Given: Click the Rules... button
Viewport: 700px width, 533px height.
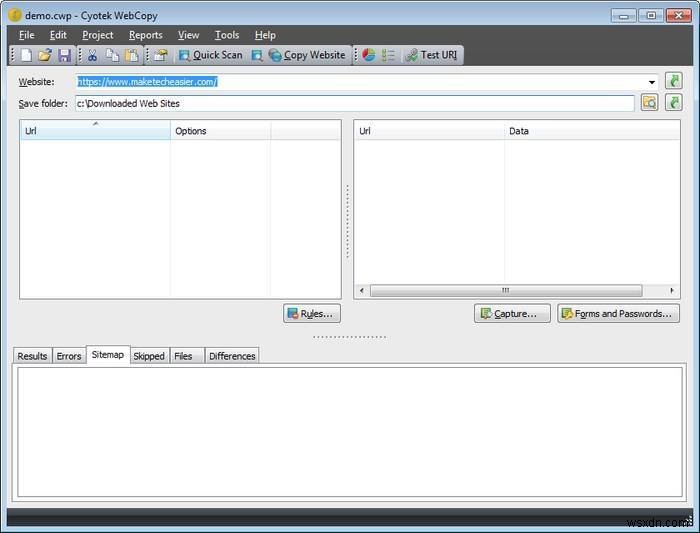Looking at the screenshot, I should pos(312,313).
